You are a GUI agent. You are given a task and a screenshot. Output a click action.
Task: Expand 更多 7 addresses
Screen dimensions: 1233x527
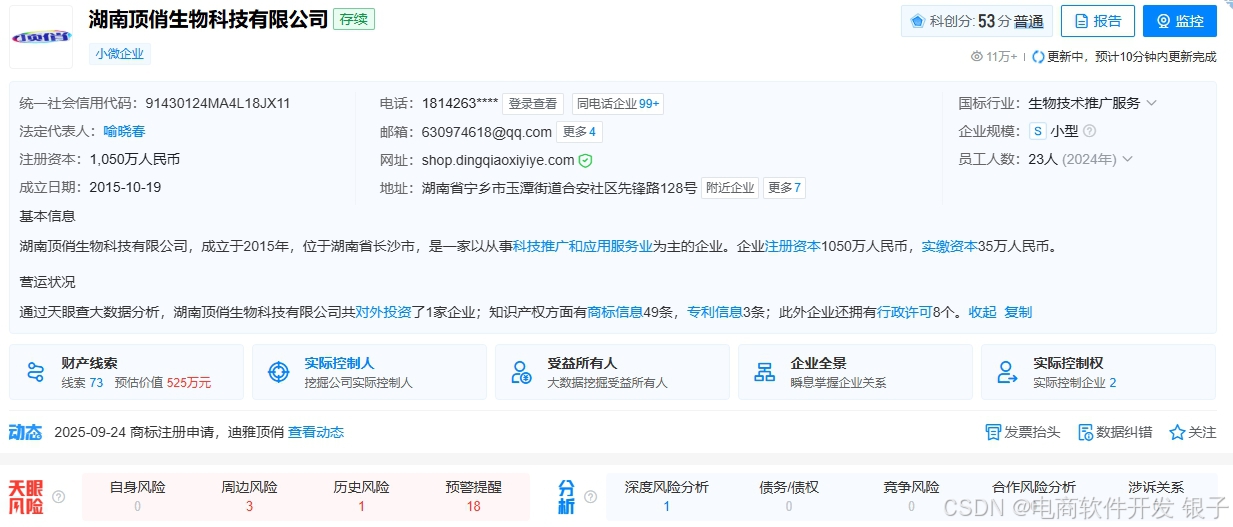tap(785, 188)
